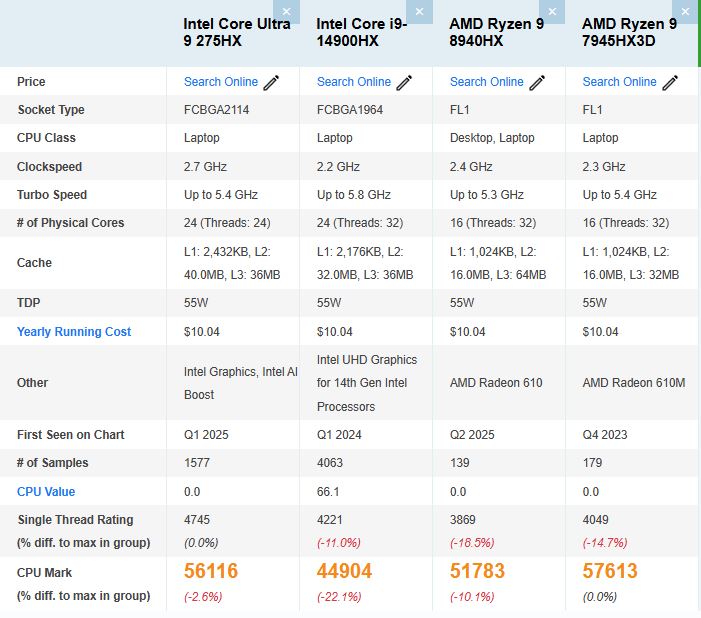The width and height of the screenshot is (701, 618).
Task: Select the AMD Ryzen 9 8940HX heading
Action: click(497, 32)
